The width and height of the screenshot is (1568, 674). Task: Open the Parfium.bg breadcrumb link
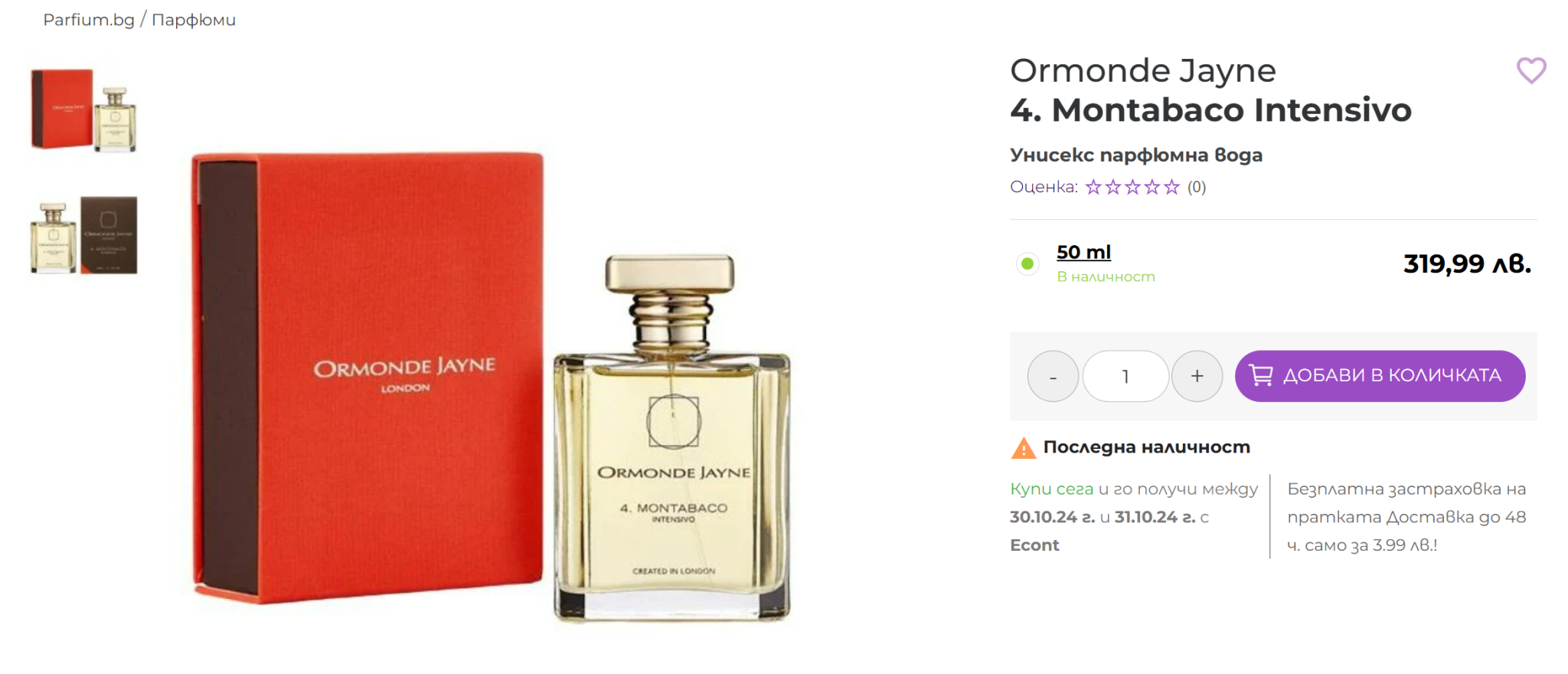[x=89, y=20]
